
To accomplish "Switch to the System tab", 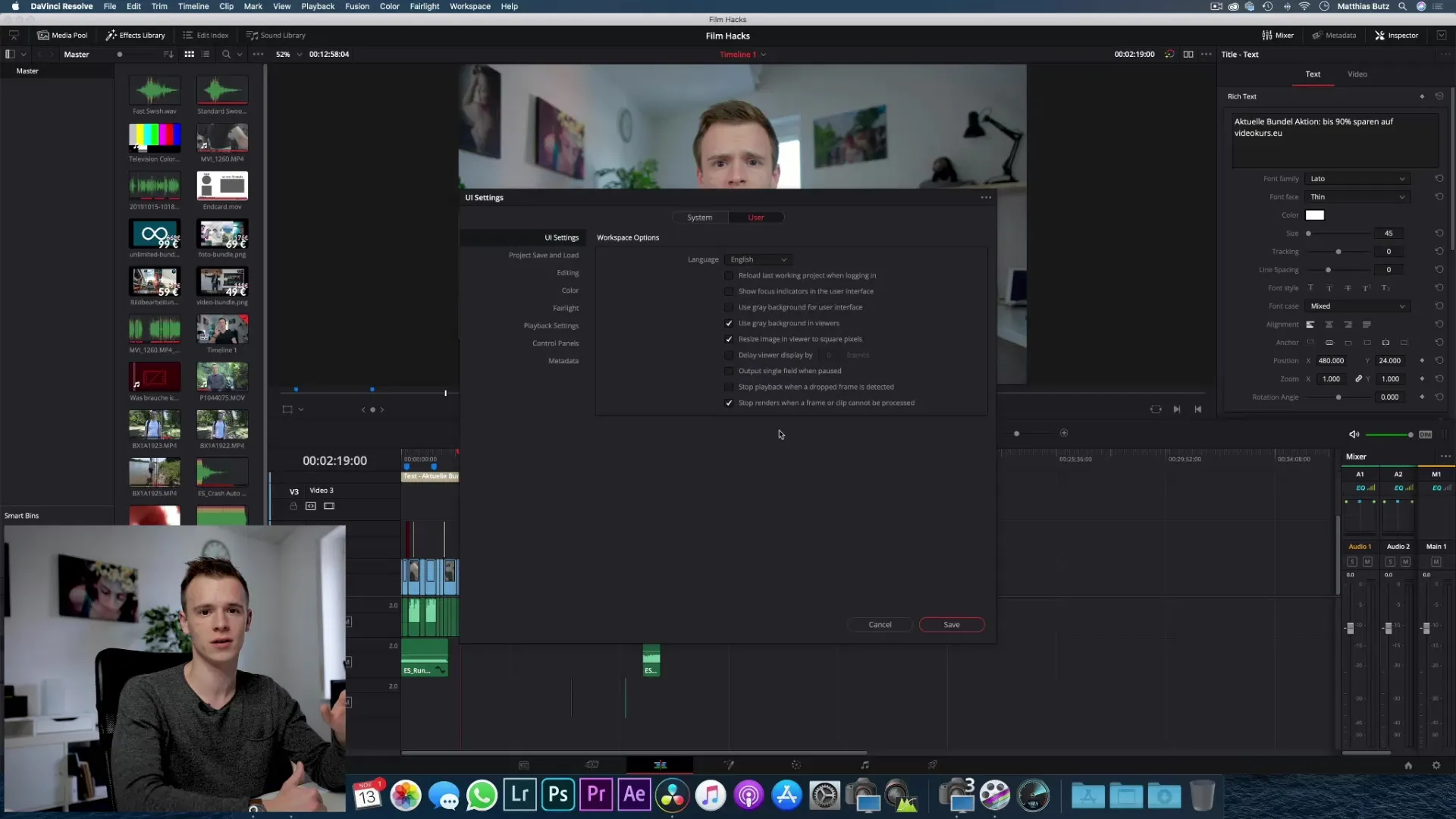I will pos(700,218).
